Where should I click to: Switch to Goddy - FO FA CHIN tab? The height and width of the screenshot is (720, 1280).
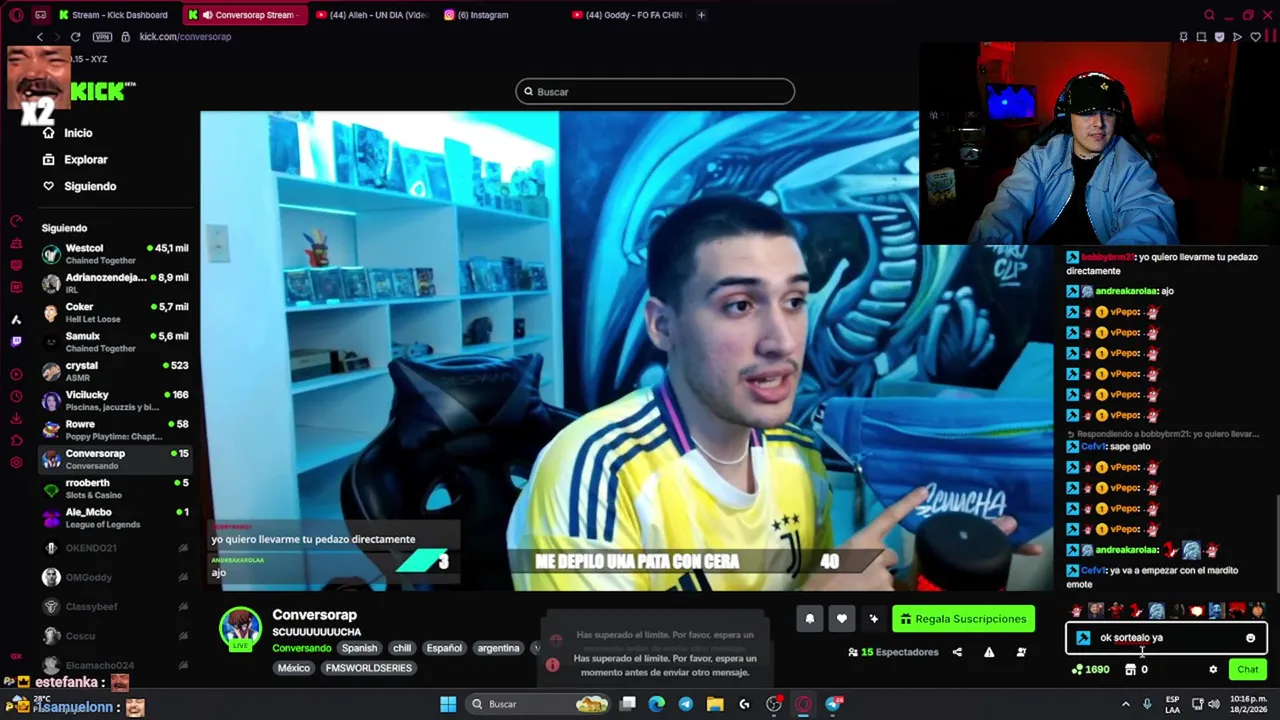click(627, 15)
